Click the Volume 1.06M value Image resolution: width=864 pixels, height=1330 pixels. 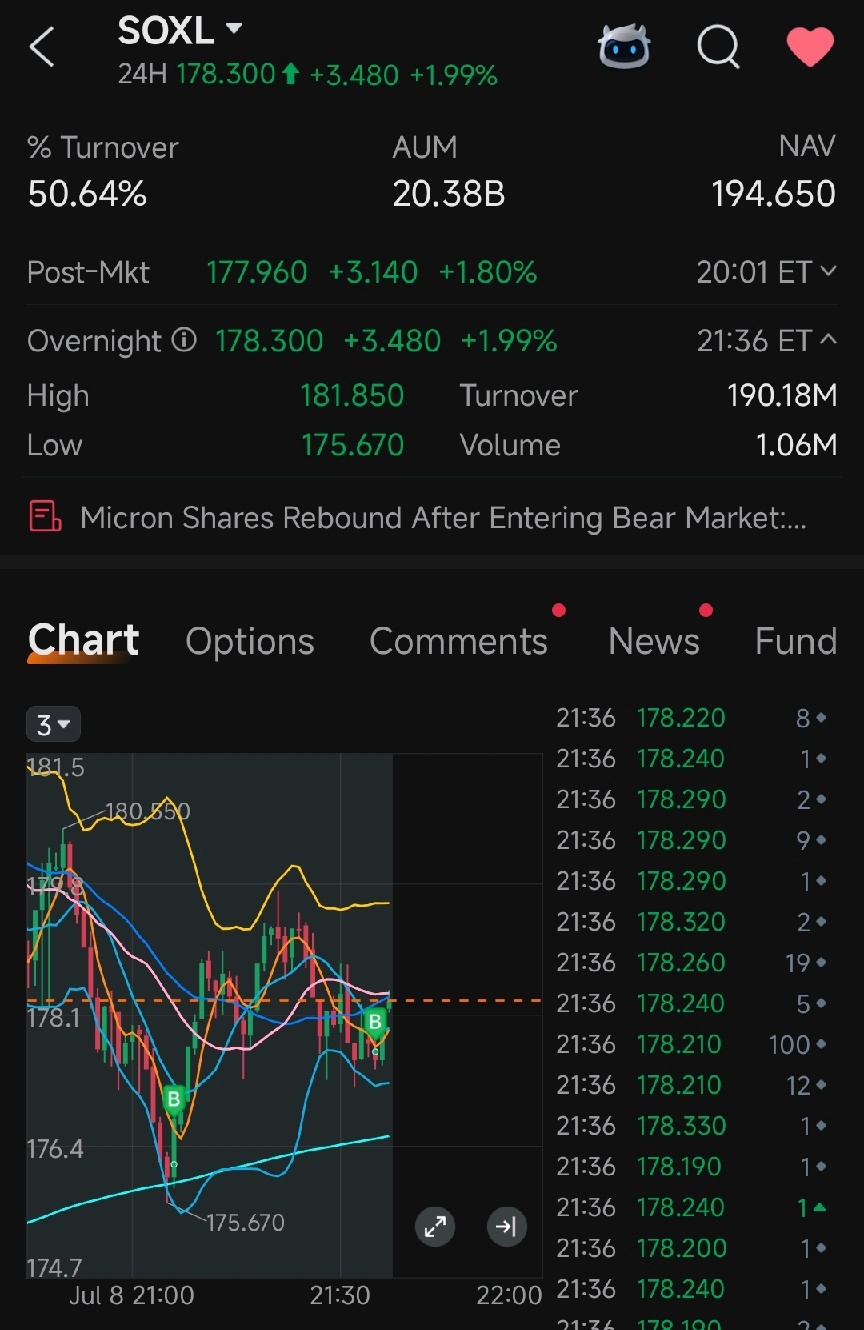[796, 445]
